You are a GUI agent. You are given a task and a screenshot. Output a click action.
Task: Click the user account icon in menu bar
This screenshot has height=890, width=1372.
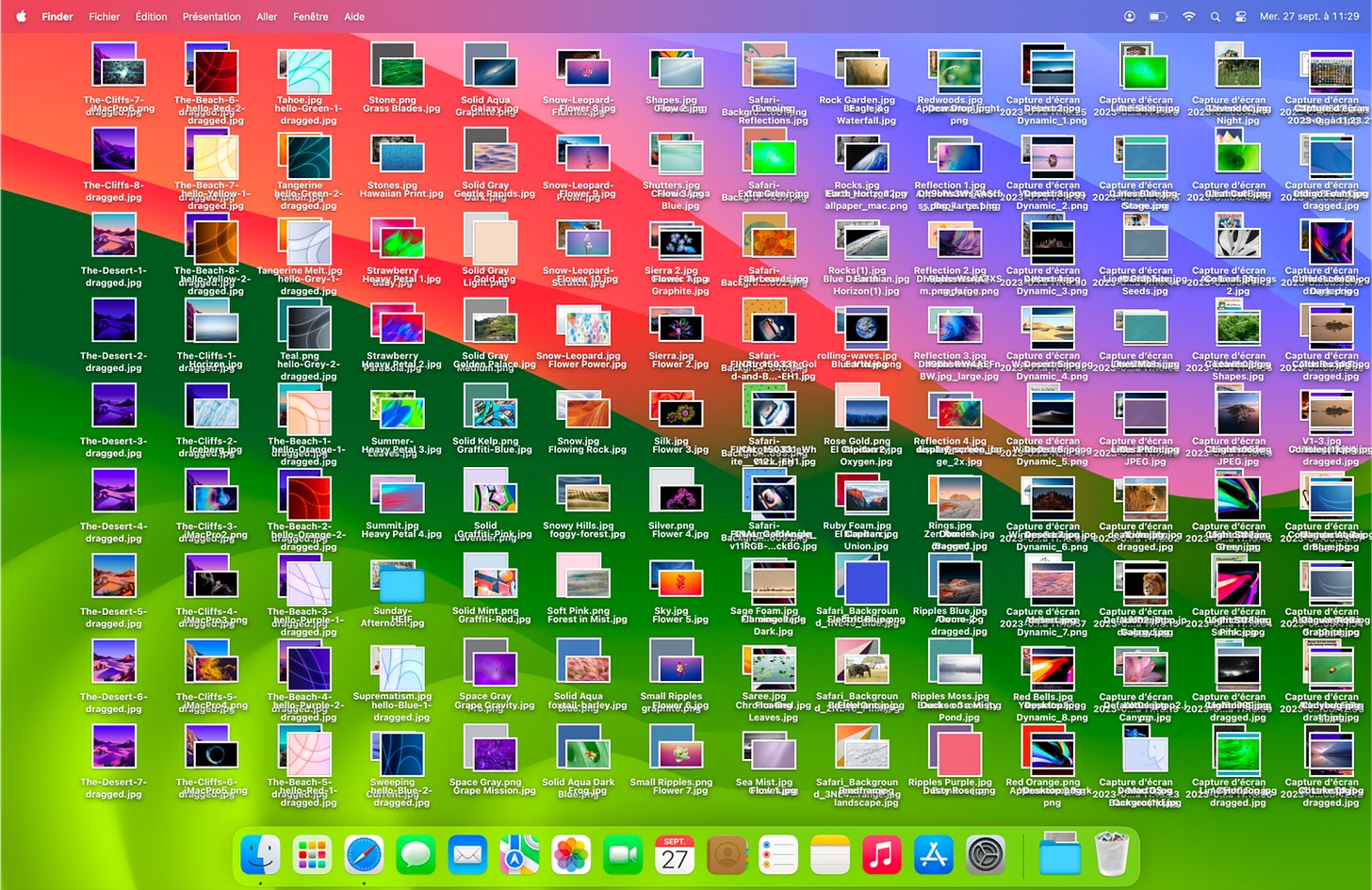pyautogui.click(x=1129, y=16)
